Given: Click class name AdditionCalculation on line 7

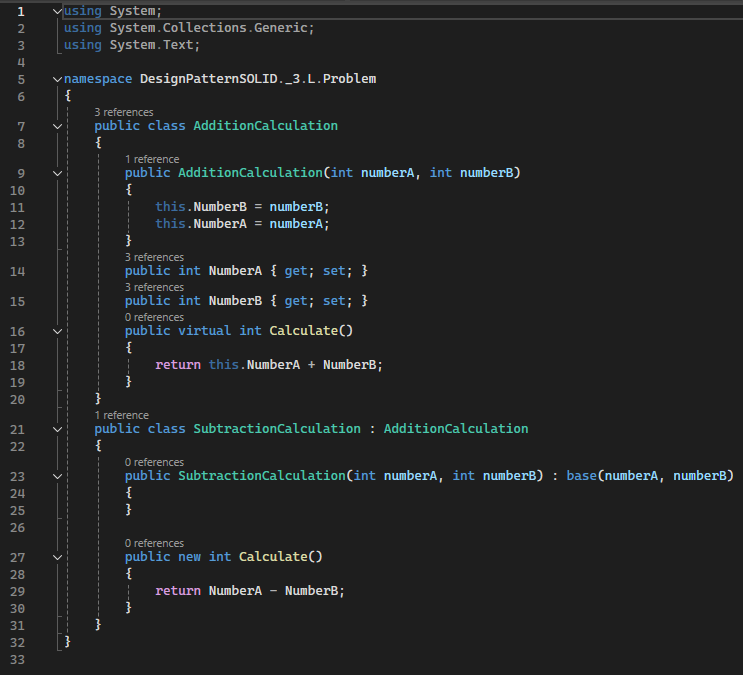Looking at the screenshot, I should tap(265, 126).
